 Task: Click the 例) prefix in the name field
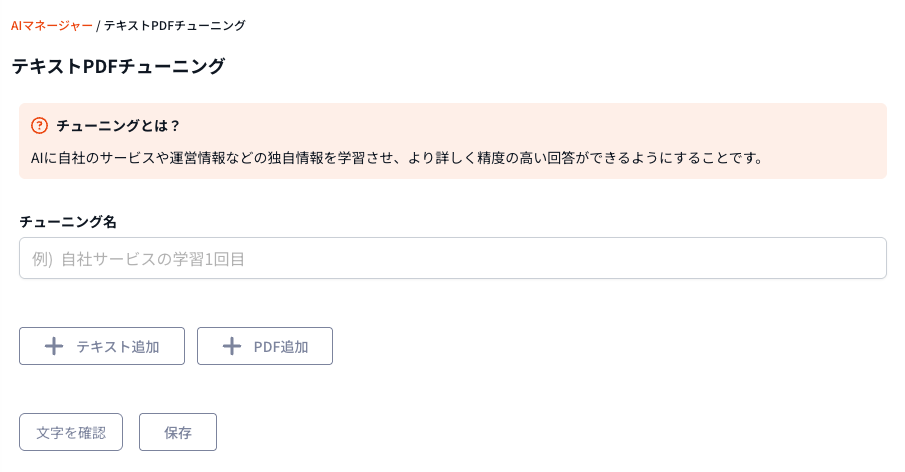pyautogui.click(x=42, y=259)
